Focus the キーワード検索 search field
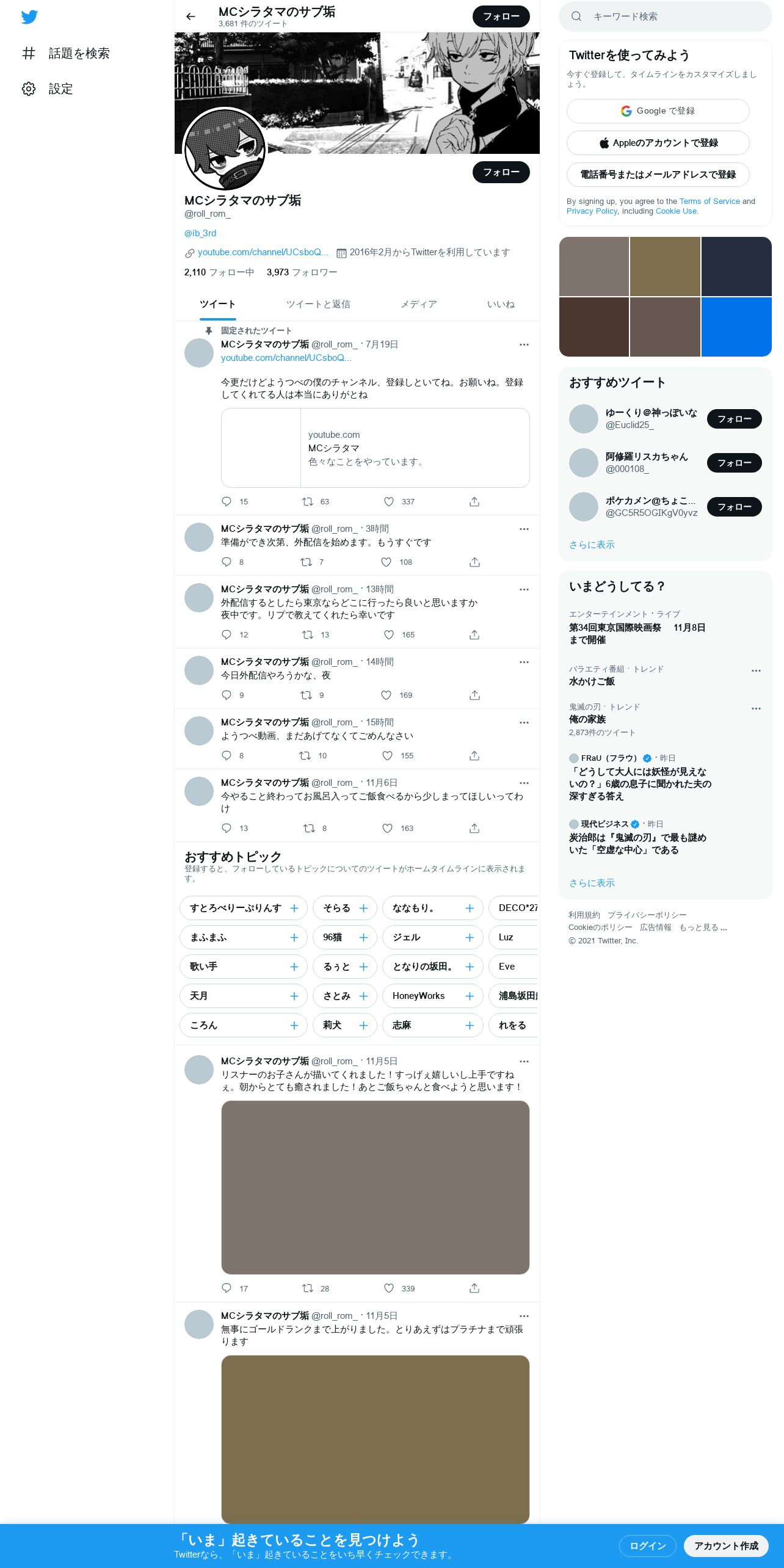 (x=666, y=16)
